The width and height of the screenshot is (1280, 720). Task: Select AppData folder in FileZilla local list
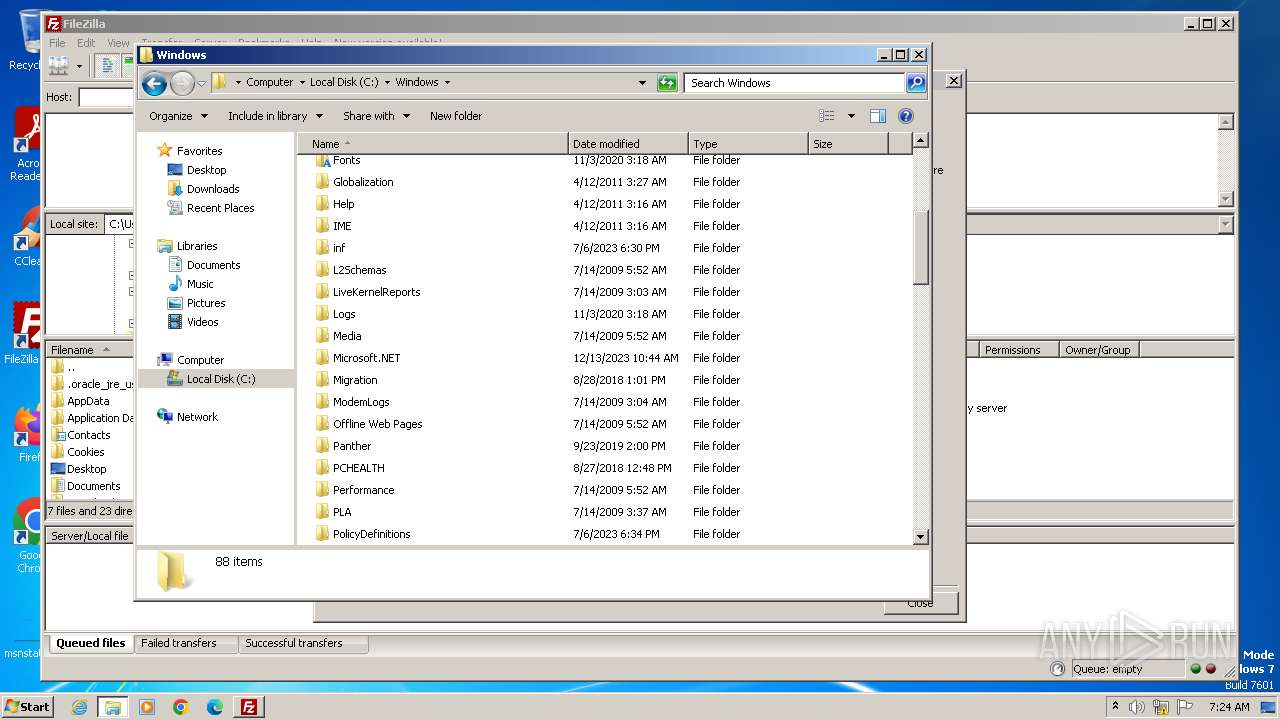point(88,401)
